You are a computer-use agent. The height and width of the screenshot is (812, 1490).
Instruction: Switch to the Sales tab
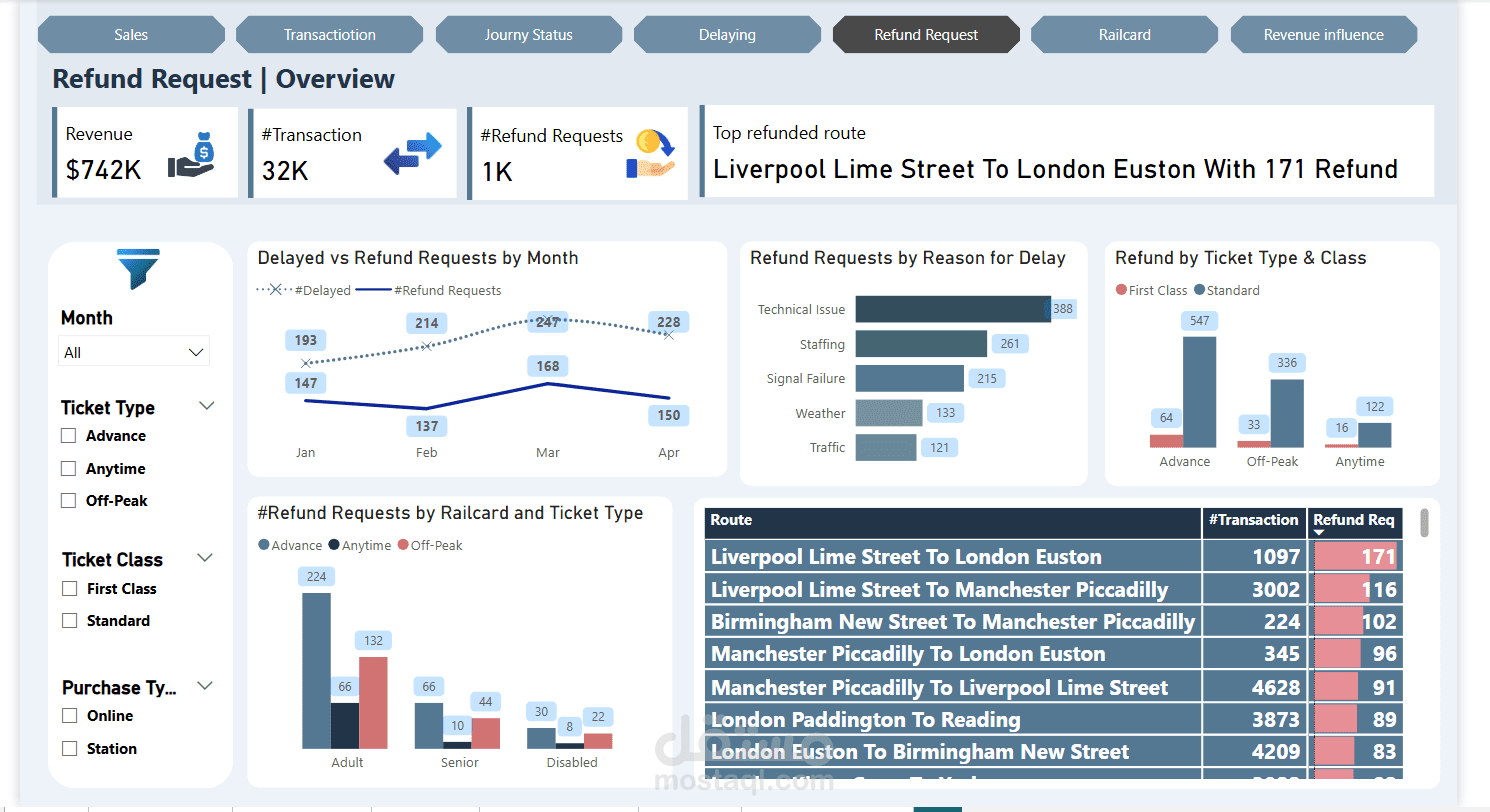[131, 35]
